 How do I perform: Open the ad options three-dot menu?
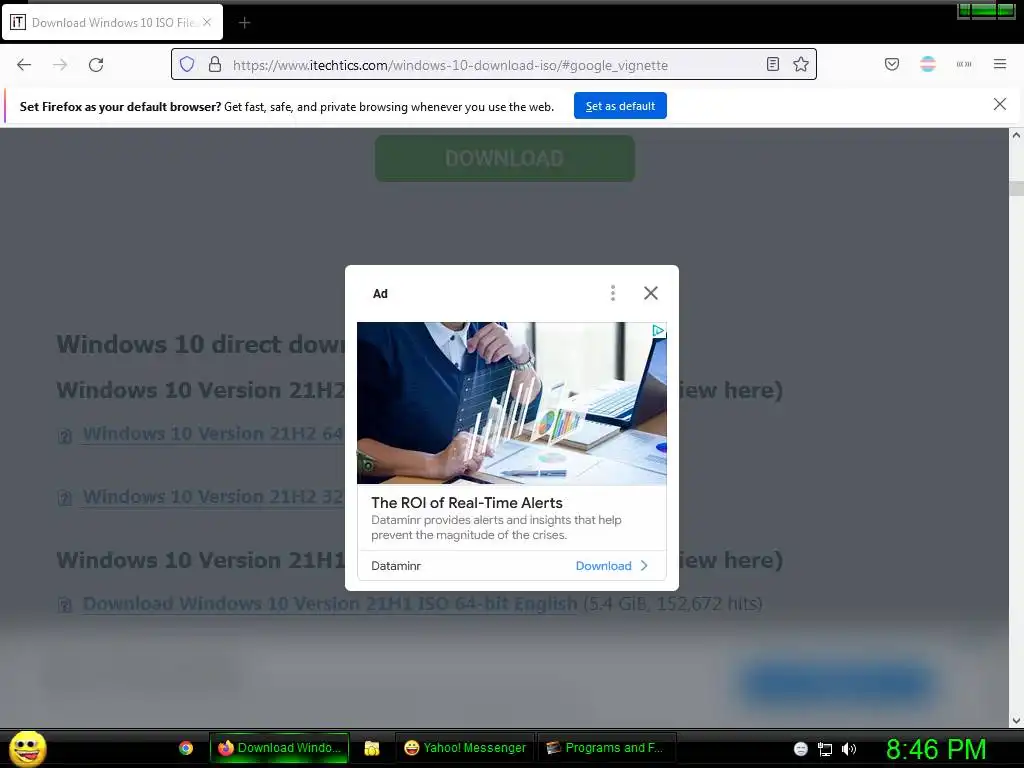[613, 293]
